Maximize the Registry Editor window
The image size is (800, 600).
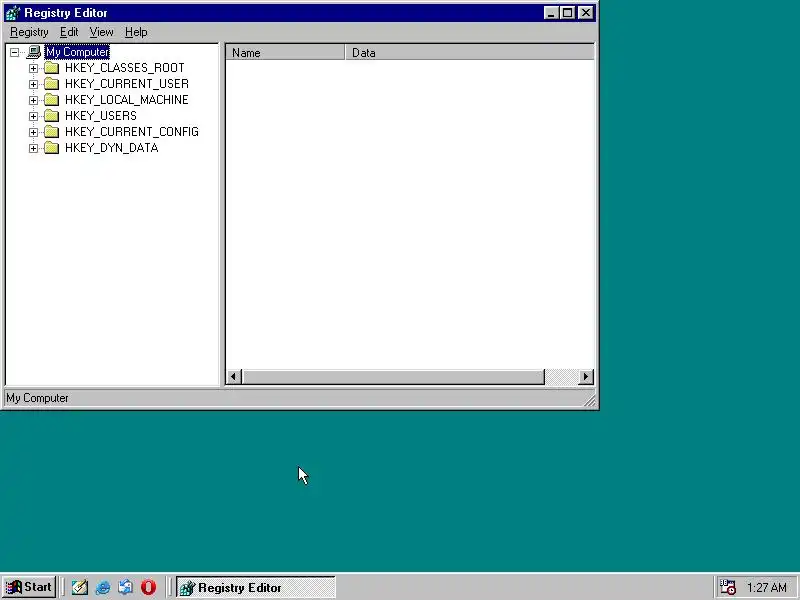pos(567,13)
